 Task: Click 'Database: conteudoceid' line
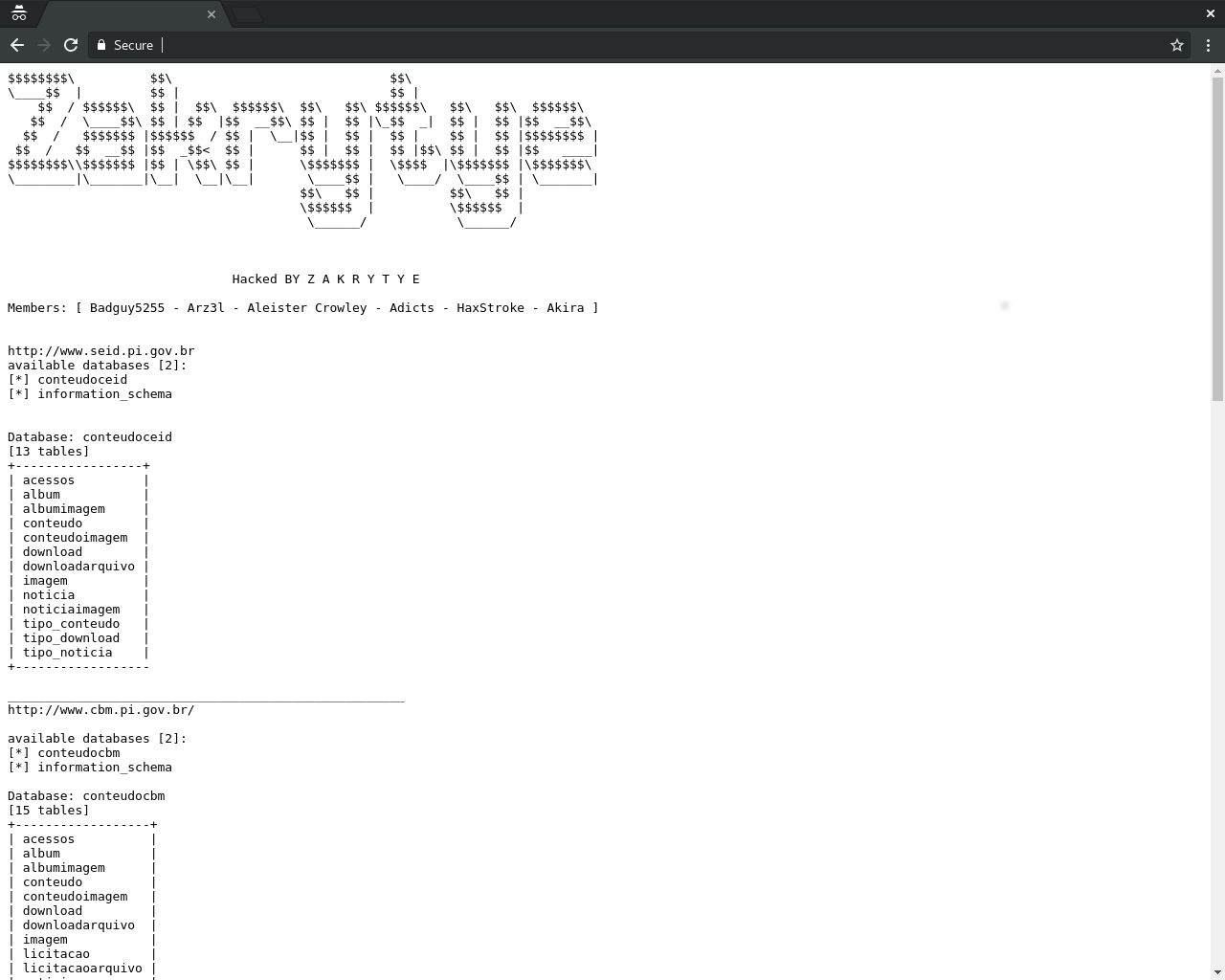90,437
